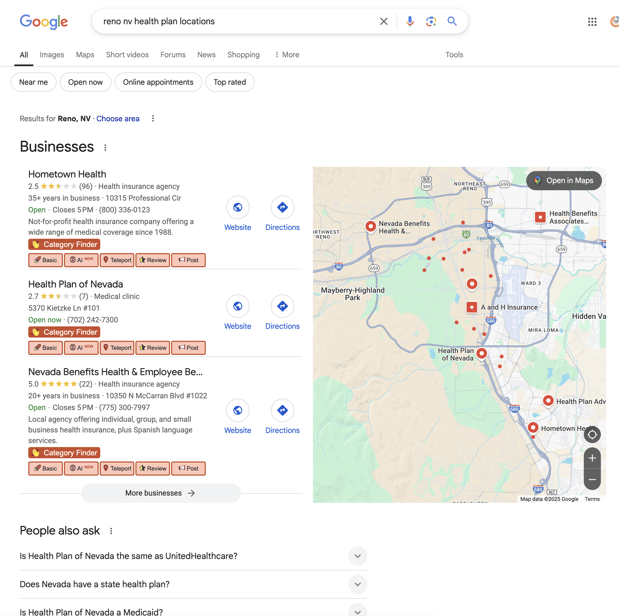Viewport: 619px width, 616px height.
Task: Click the More businesses button
Action: click(x=160, y=493)
